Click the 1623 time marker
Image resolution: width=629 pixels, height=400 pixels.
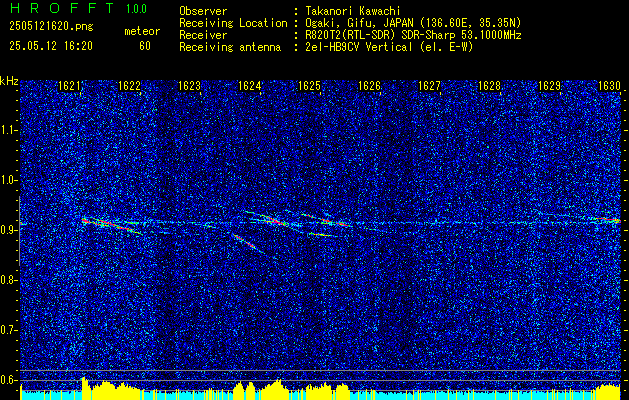click(189, 86)
